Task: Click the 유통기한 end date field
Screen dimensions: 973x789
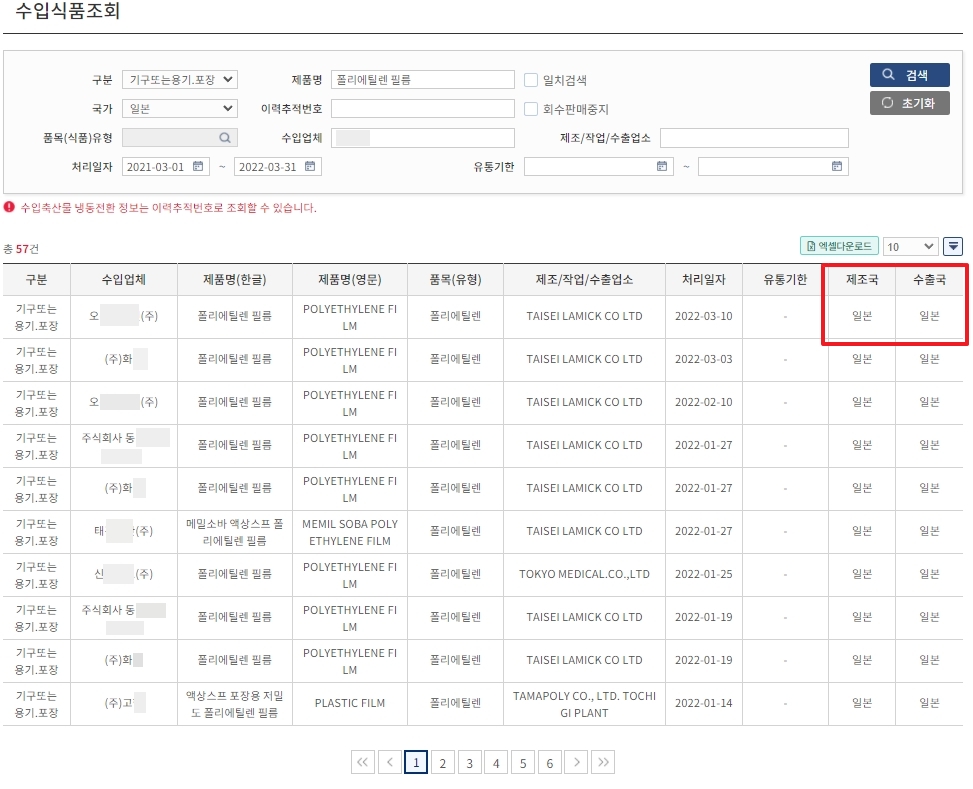Action: 773,166
